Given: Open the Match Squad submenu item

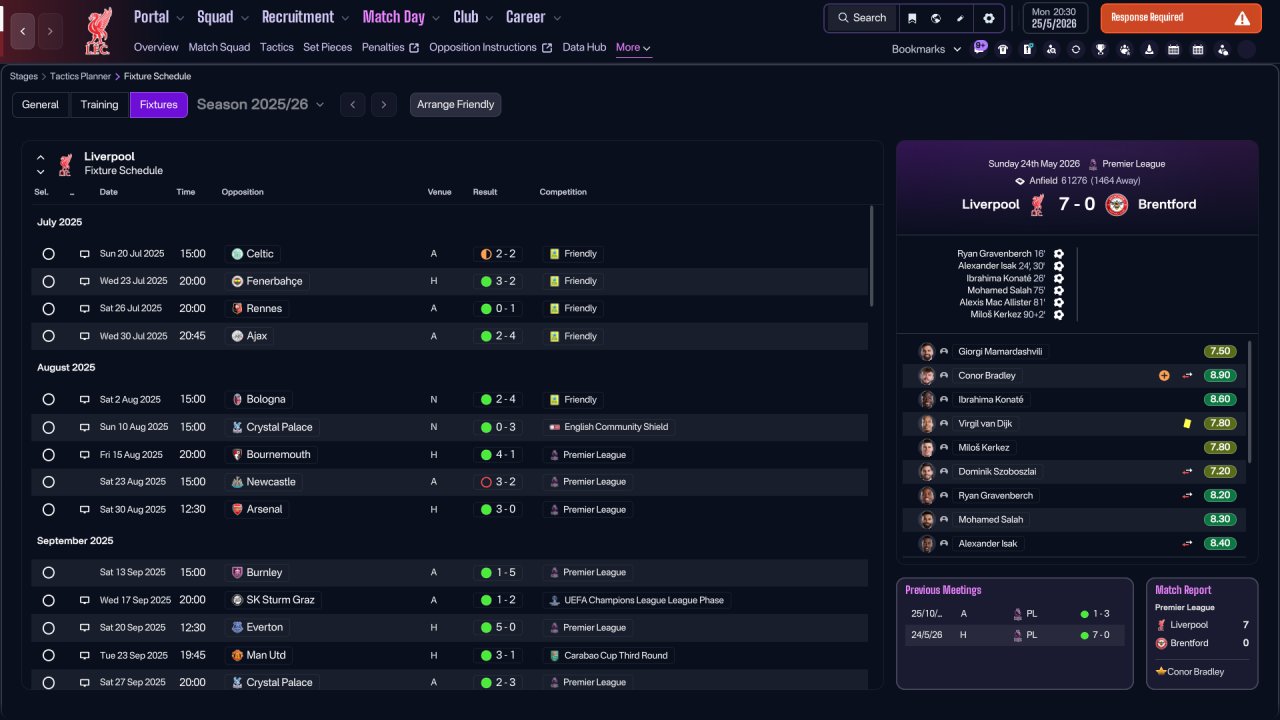Looking at the screenshot, I should click(x=219, y=47).
